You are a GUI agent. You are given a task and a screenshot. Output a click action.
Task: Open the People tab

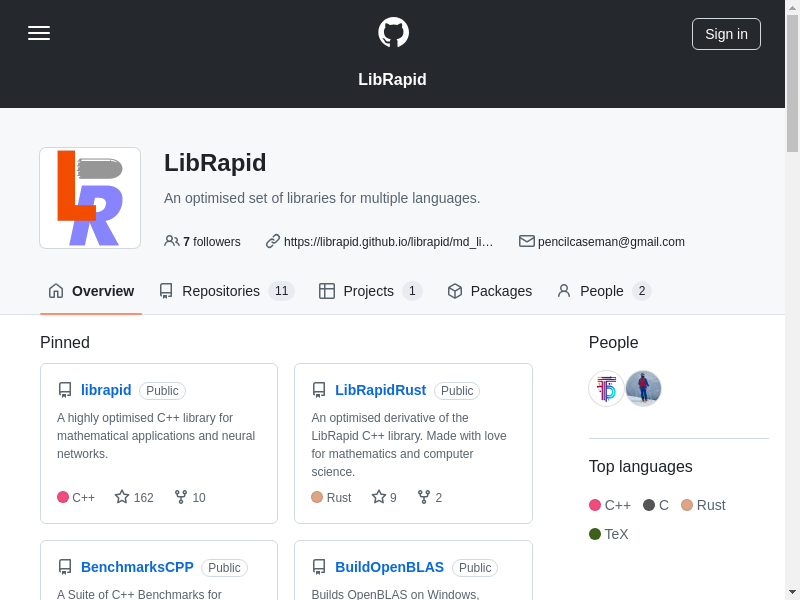tap(603, 291)
